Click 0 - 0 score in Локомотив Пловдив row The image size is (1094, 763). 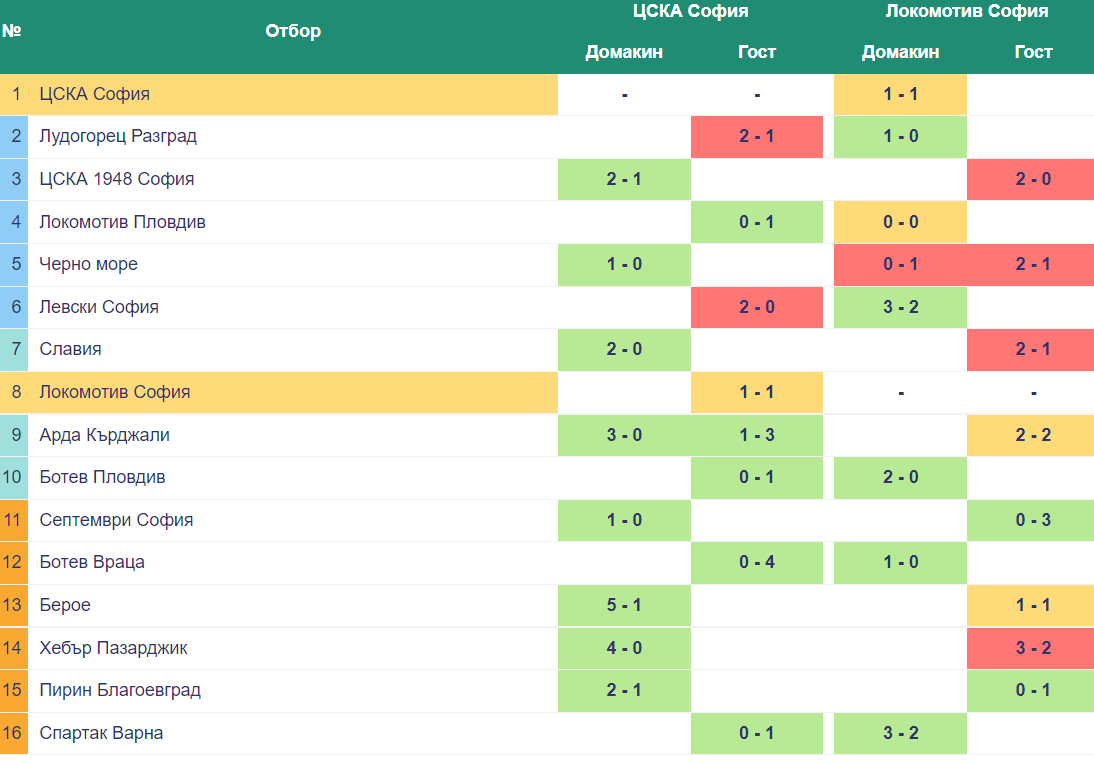(900, 222)
